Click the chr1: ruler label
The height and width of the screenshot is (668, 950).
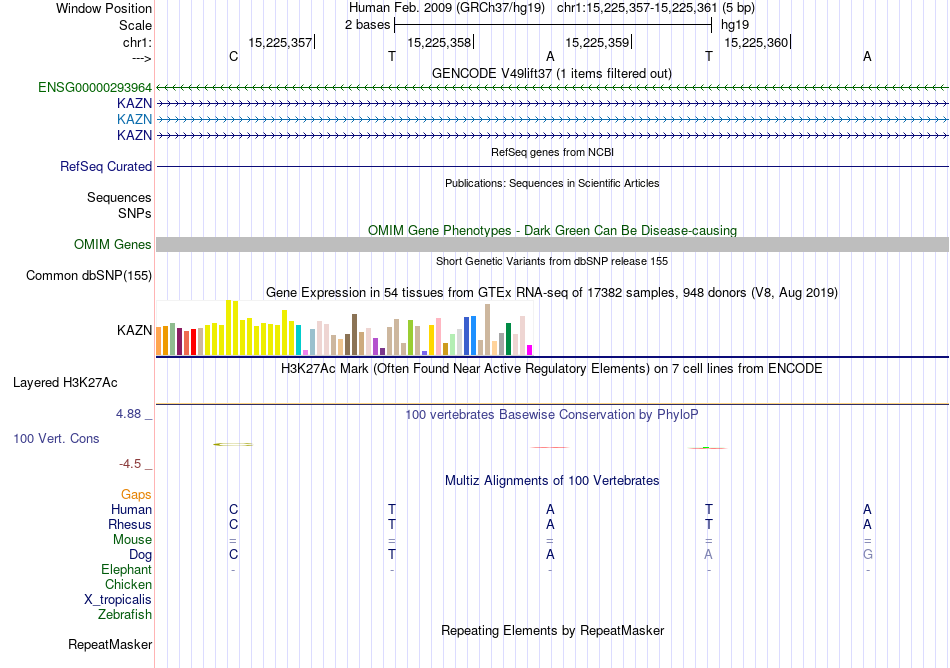(x=138, y=42)
